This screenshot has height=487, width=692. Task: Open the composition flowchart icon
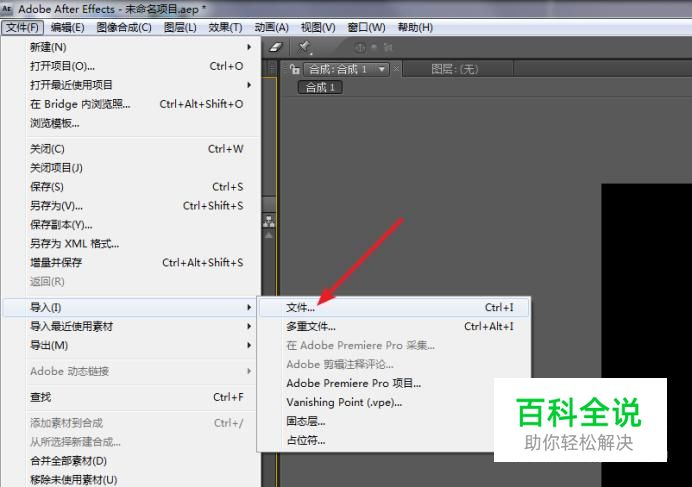point(269,221)
